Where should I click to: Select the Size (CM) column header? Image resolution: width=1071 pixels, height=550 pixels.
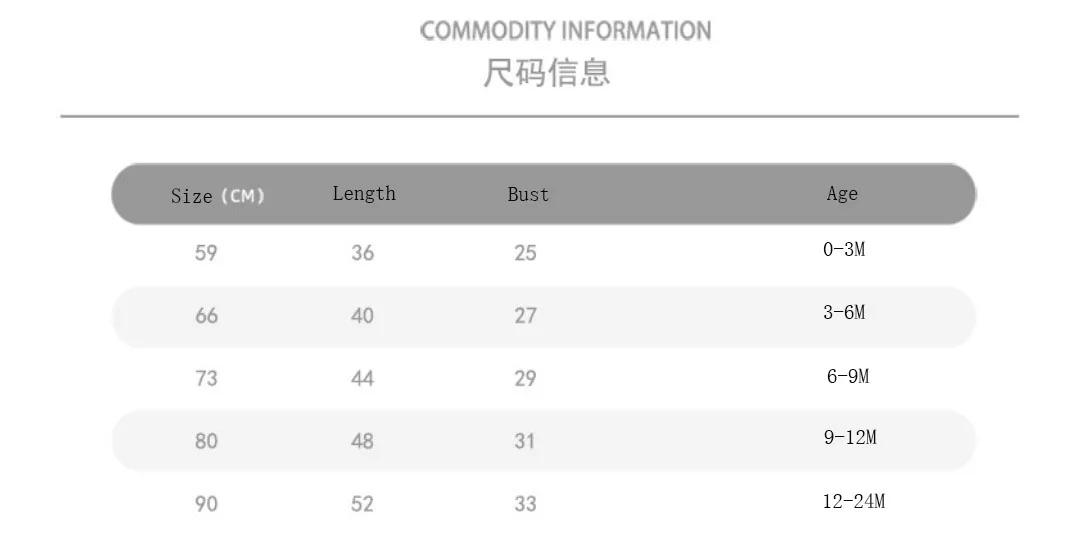tap(217, 196)
